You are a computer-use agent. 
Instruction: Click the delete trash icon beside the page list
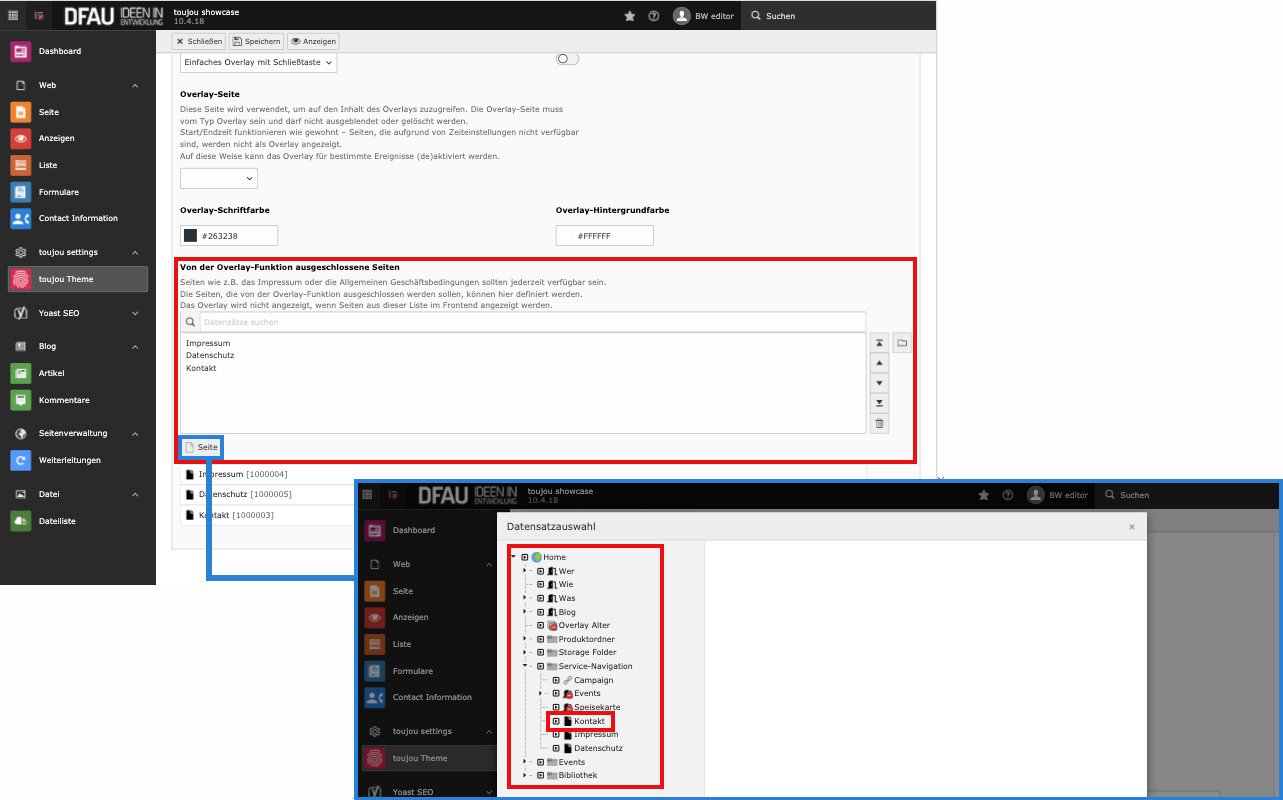[879, 424]
